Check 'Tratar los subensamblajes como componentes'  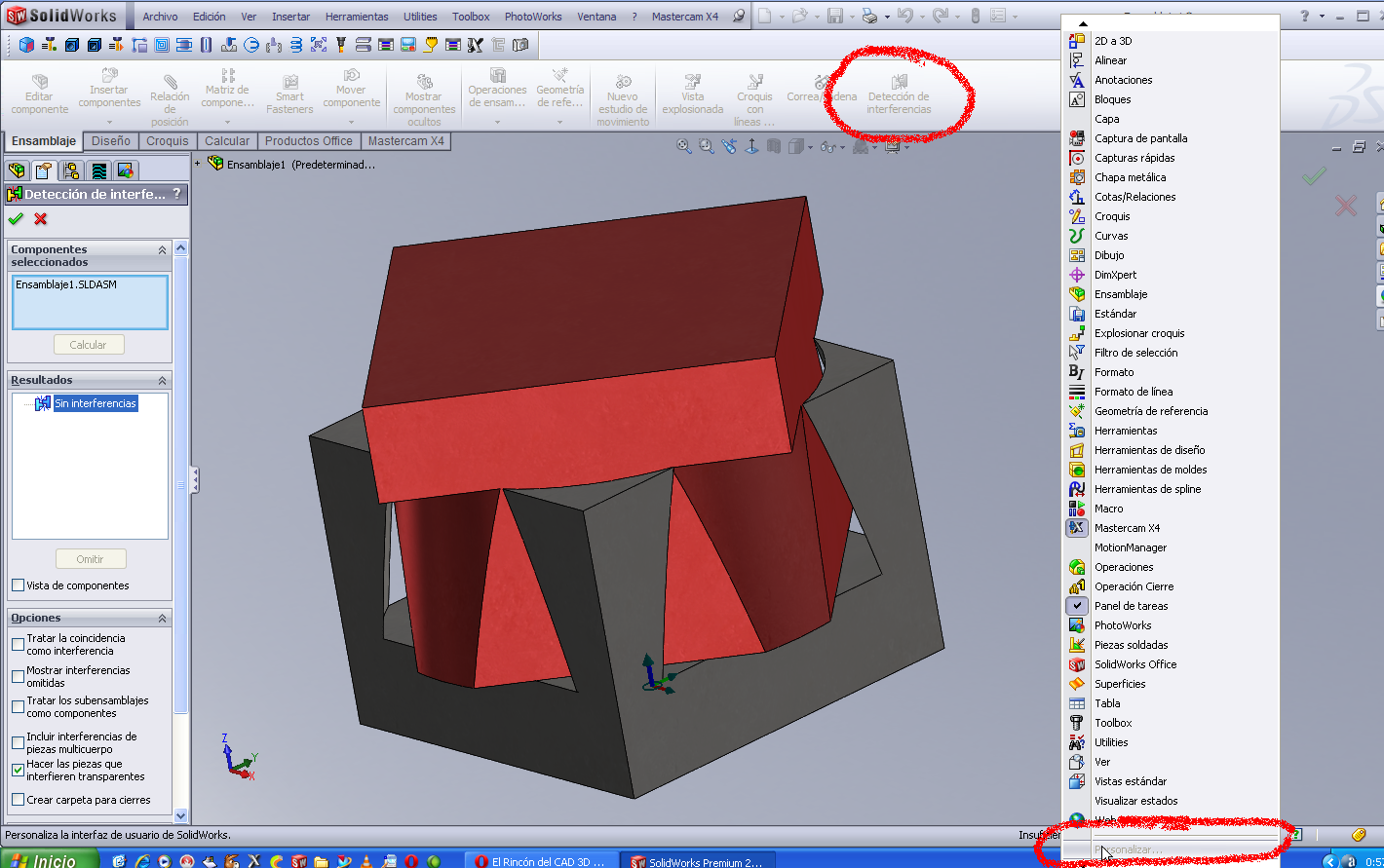point(18,706)
